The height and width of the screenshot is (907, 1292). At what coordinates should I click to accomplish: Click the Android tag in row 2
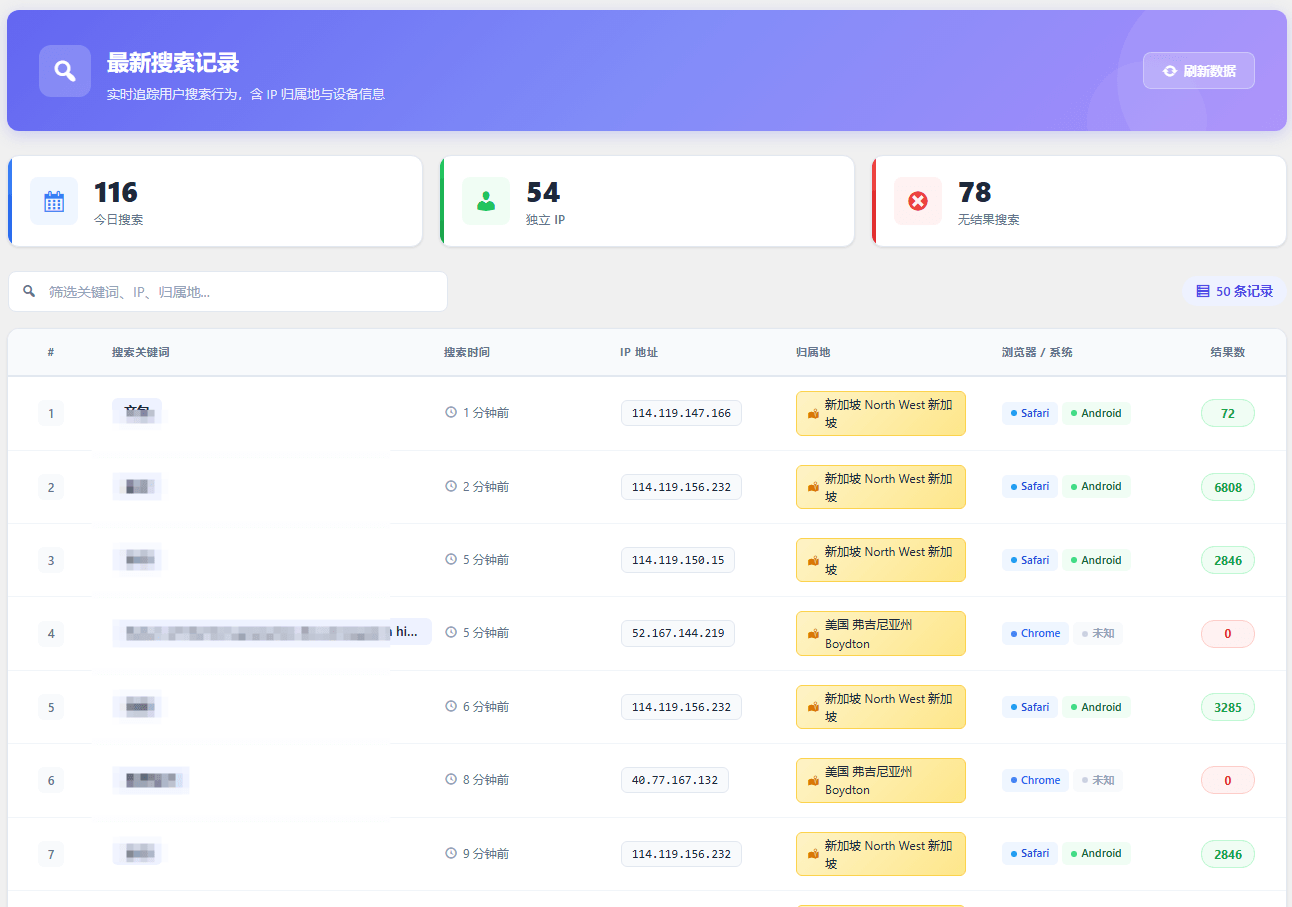click(1096, 486)
